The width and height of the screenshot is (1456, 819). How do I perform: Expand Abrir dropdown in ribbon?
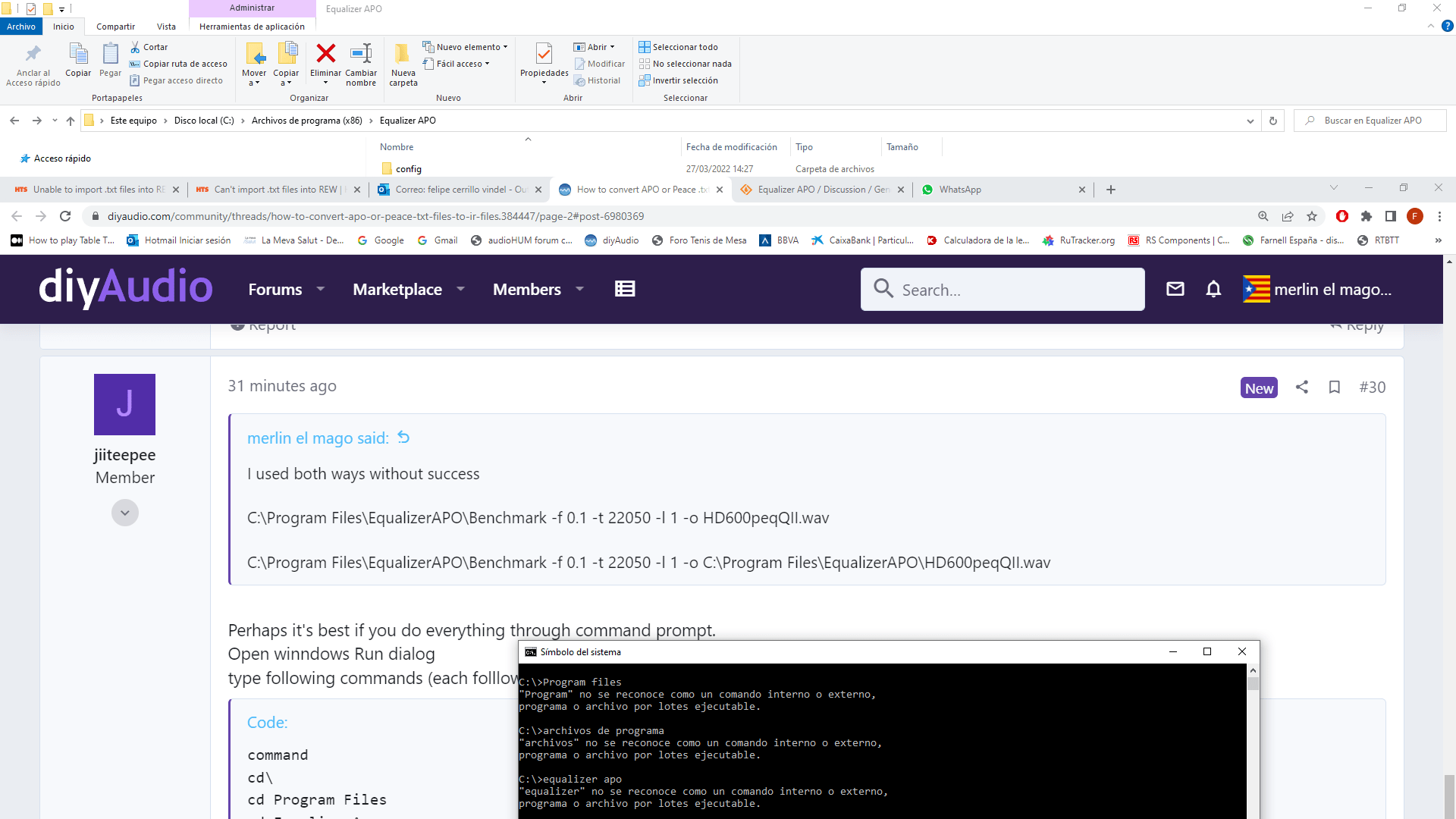click(x=613, y=47)
